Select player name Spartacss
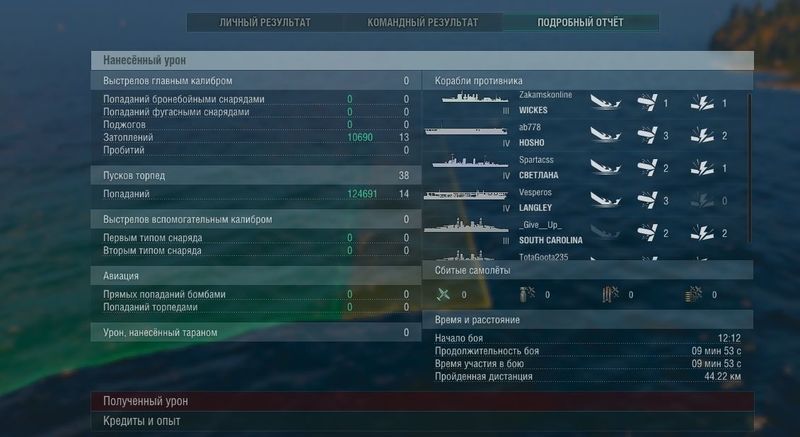The height and width of the screenshot is (437, 800). (536, 160)
